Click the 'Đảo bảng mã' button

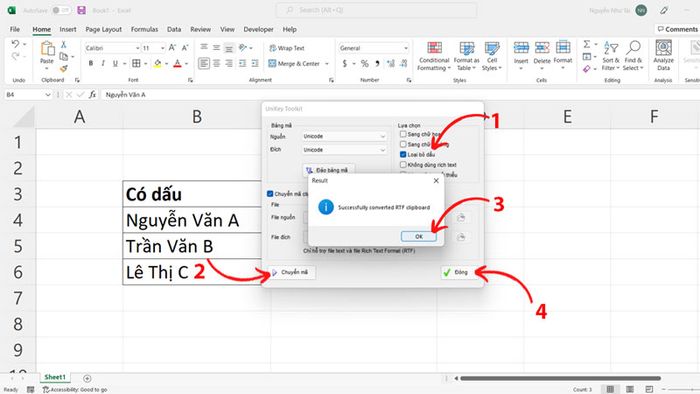(x=329, y=170)
